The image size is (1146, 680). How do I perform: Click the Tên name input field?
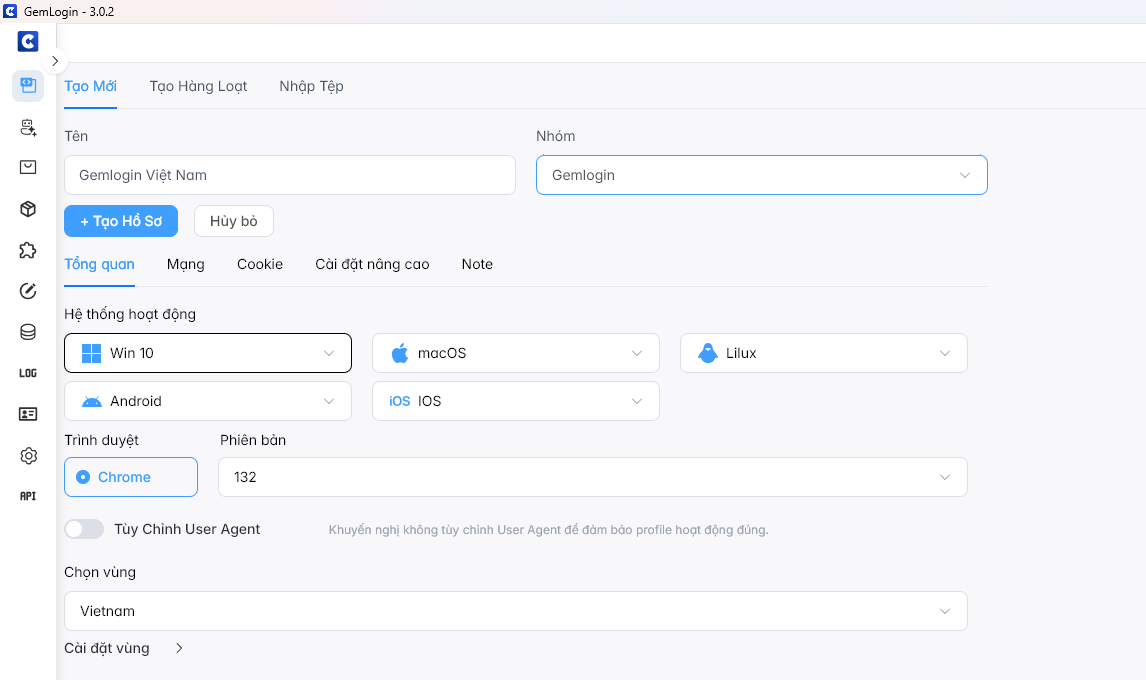(x=289, y=175)
